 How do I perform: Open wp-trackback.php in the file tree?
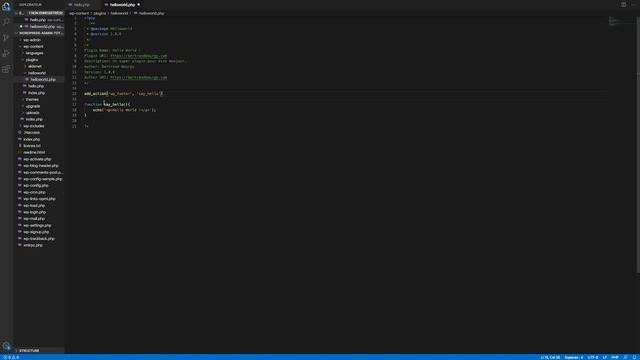click(39, 239)
